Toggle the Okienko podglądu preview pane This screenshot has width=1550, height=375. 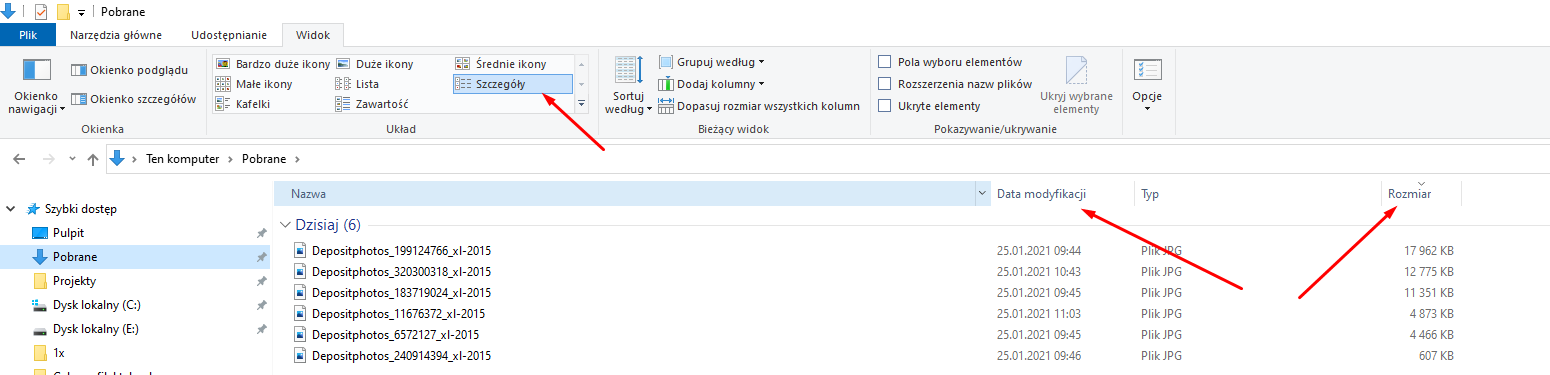click(x=130, y=70)
